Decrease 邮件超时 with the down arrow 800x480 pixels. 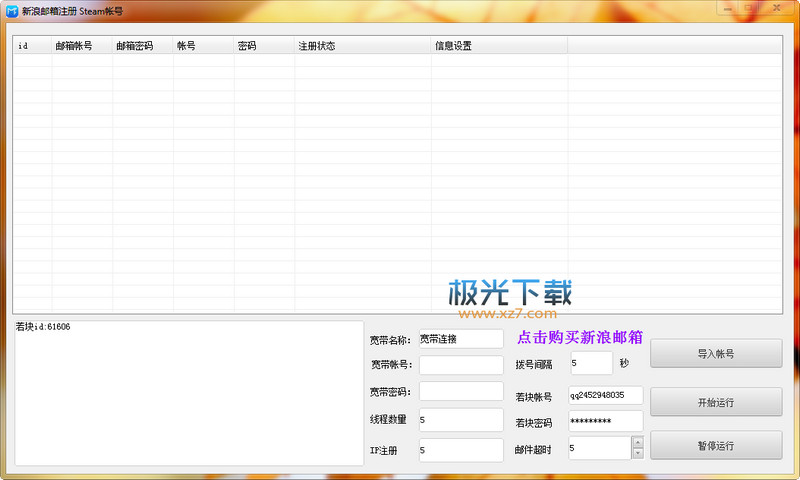pos(637,454)
